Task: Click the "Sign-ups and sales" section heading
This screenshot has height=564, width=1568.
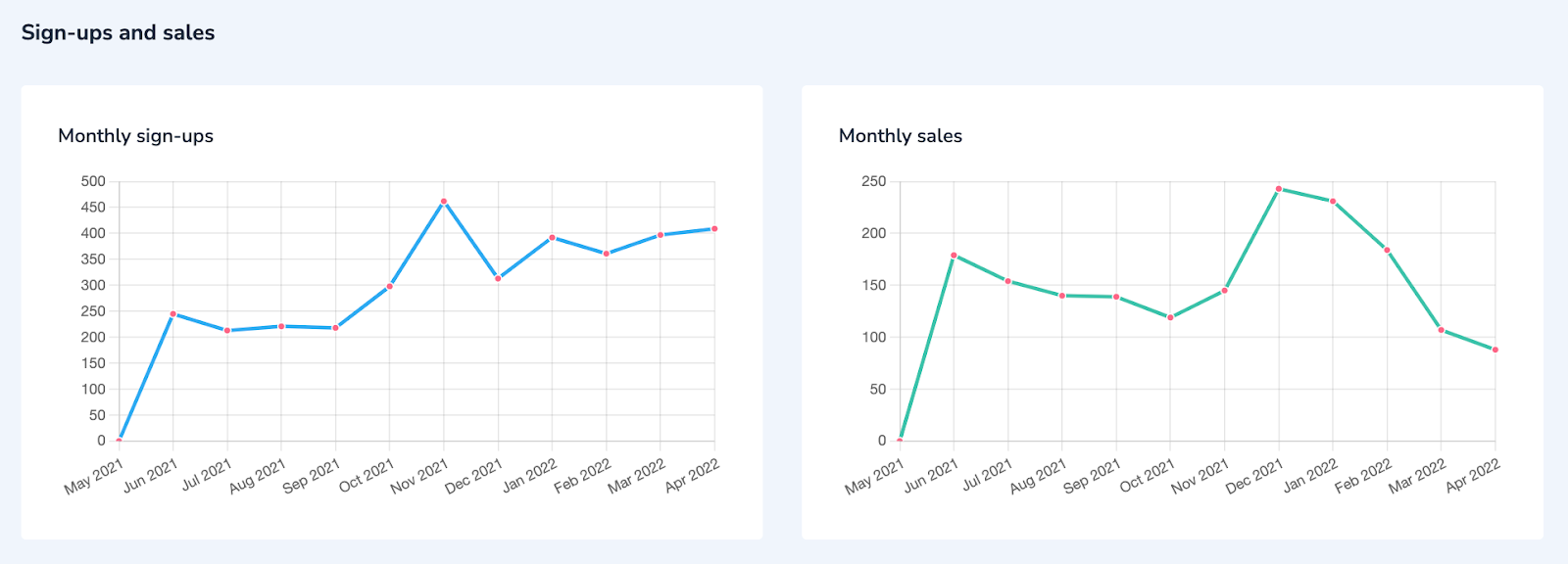Action: [x=118, y=32]
